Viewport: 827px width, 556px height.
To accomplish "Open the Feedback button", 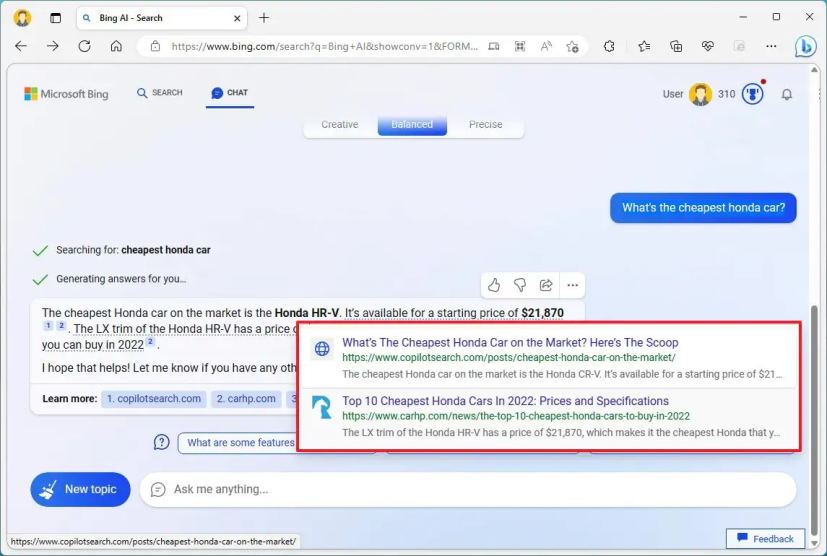I will tap(765, 539).
